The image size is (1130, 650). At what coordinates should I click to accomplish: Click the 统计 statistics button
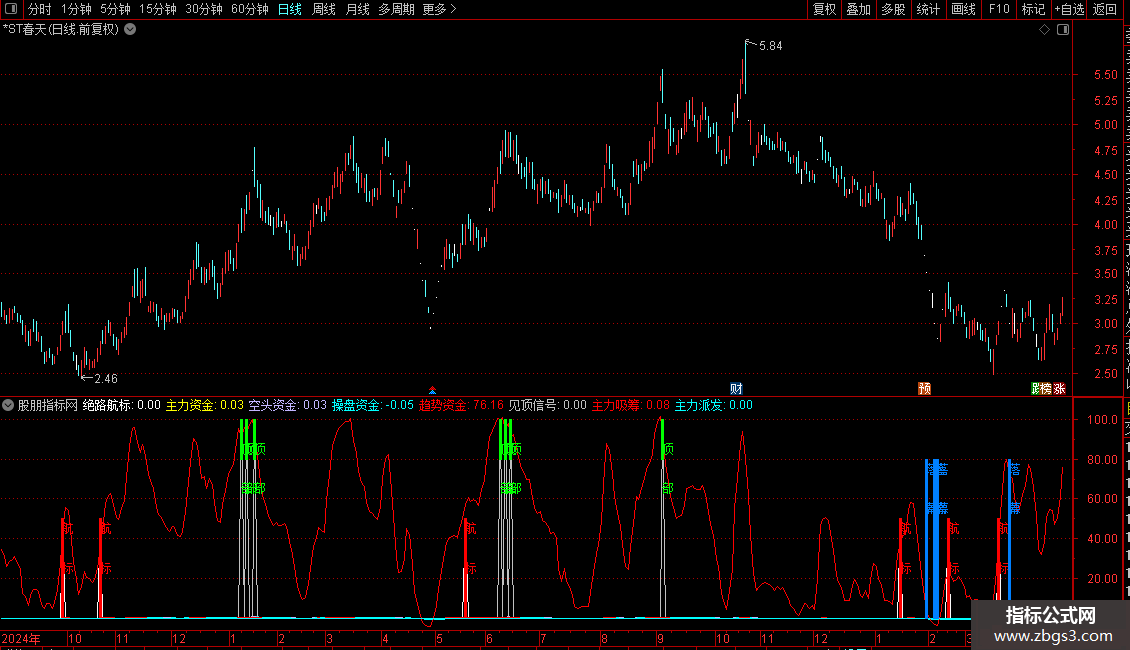point(928,9)
